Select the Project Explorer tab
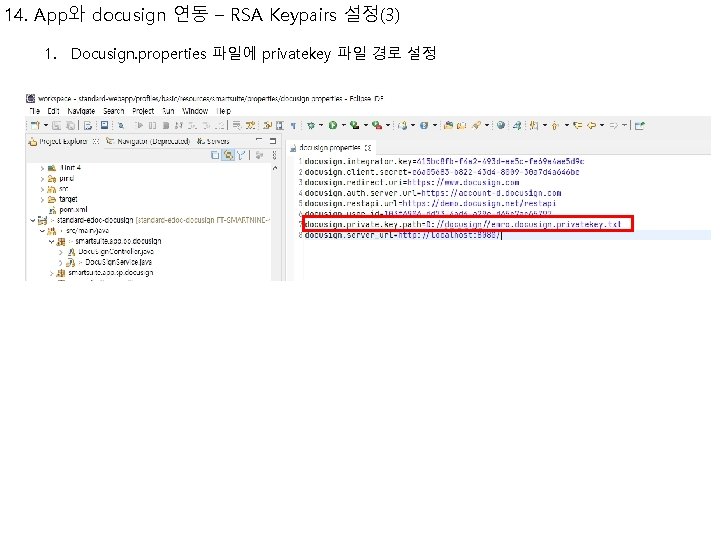This screenshot has height=540, width=720. point(63,141)
